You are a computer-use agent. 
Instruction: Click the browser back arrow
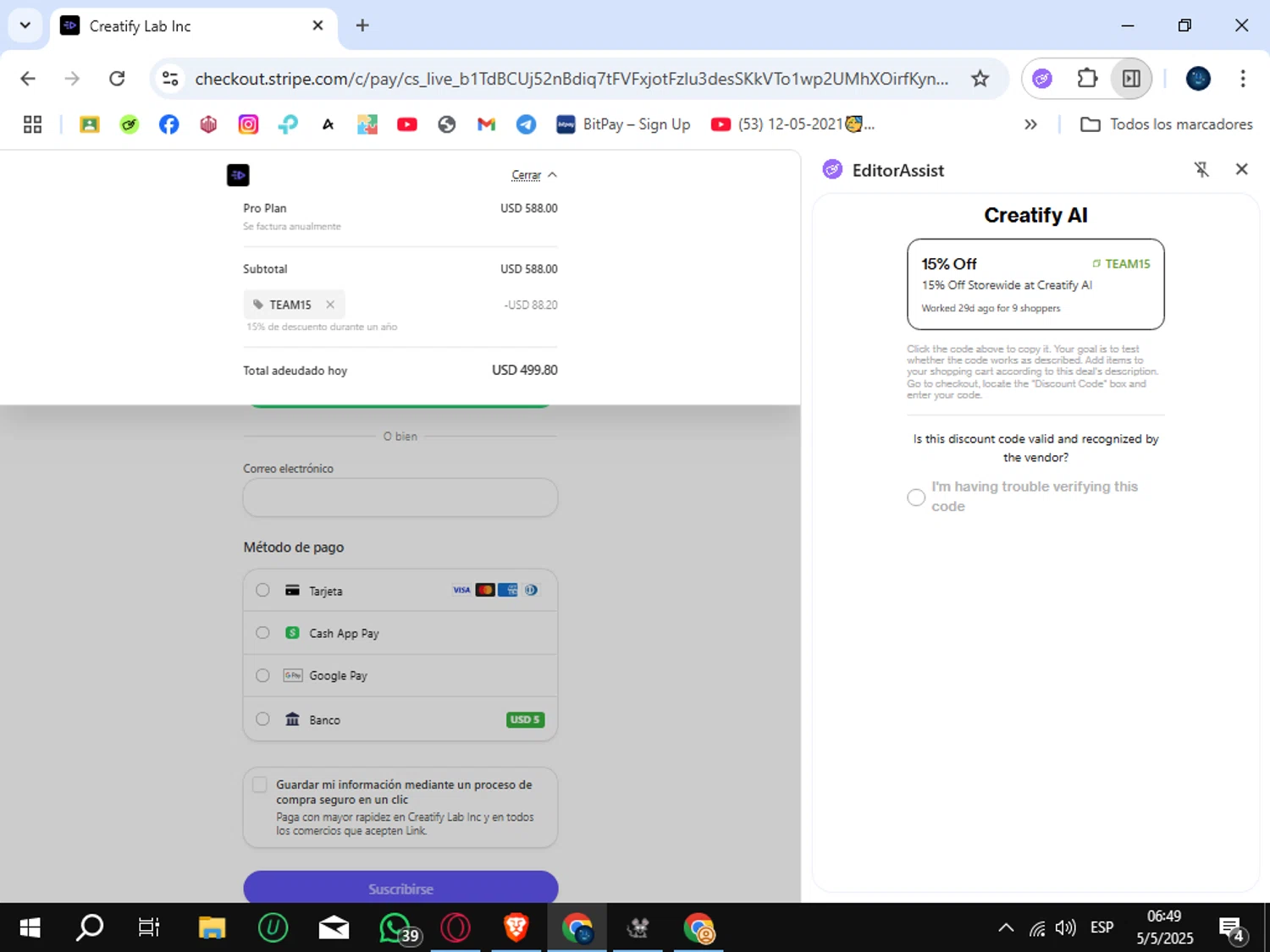[28, 79]
